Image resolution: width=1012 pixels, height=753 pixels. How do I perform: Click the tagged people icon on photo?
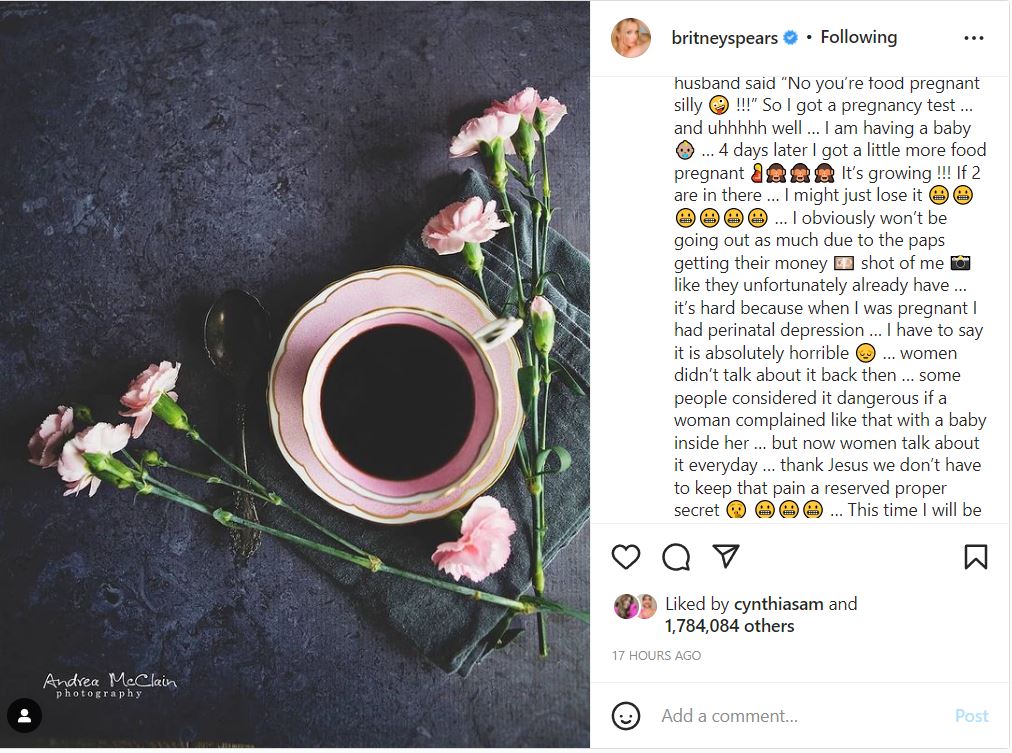(25, 714)
